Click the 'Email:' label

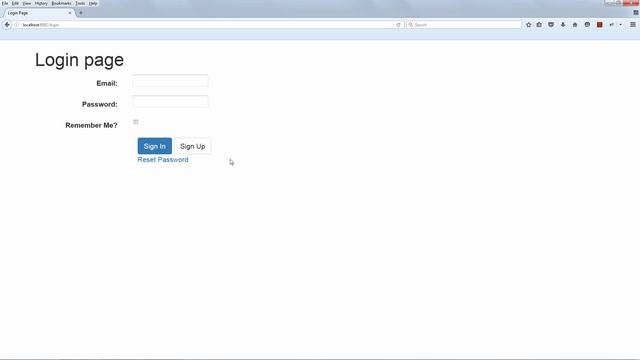(x=107, y=83)
